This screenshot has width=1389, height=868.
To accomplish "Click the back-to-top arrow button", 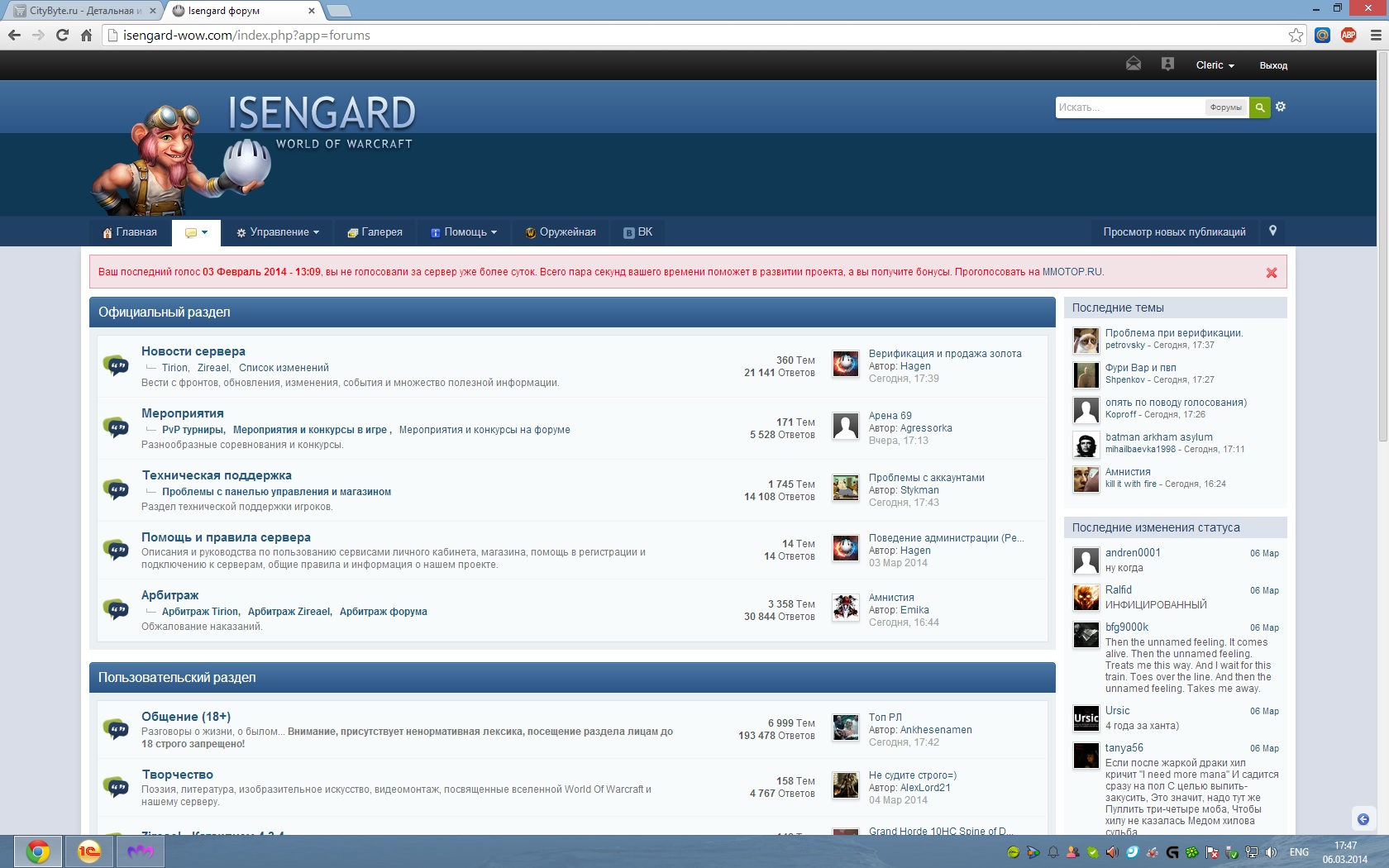I will pyautogui.click(x=1363, y=819).
